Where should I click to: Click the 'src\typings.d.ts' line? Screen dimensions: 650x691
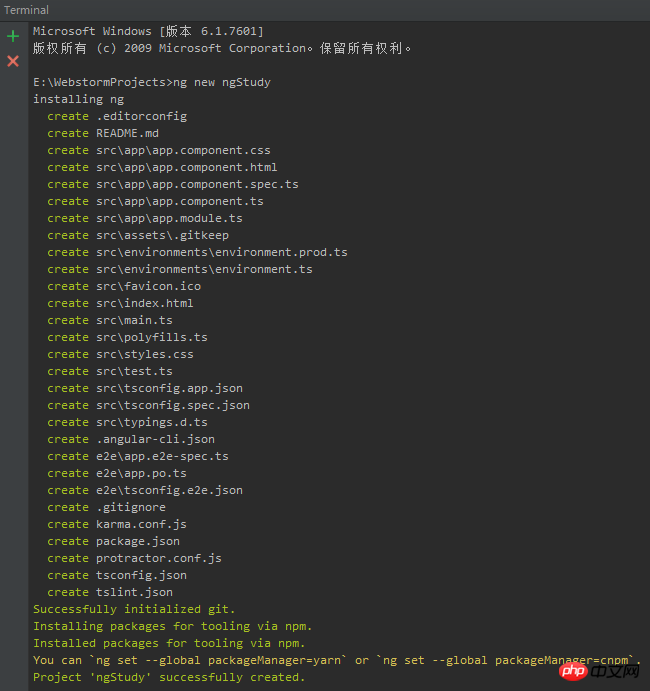tap(127, 422)
